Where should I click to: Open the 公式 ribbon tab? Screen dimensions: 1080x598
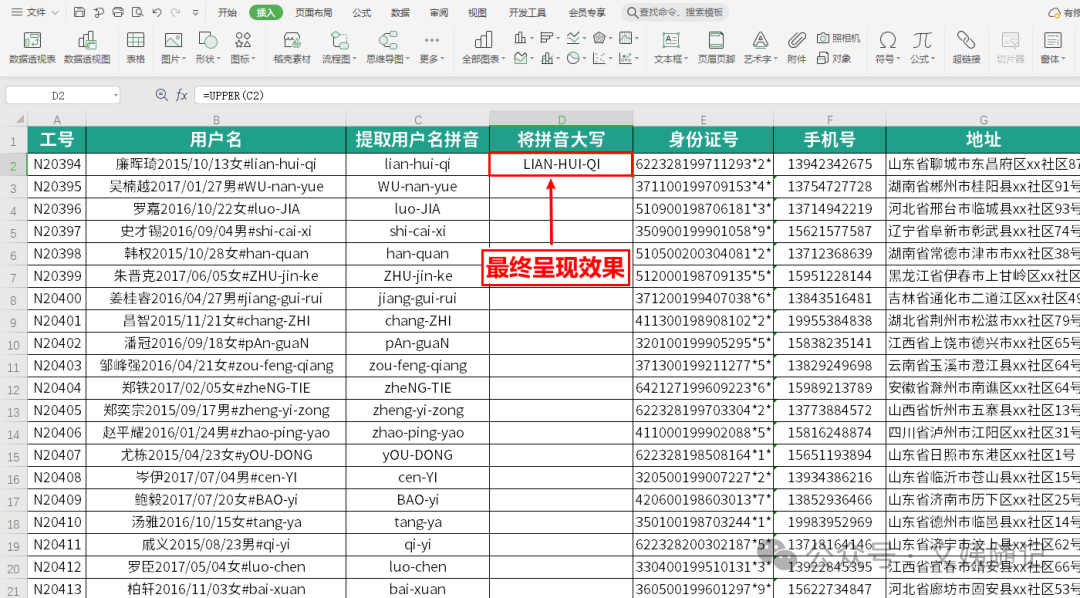coord(362,12)
